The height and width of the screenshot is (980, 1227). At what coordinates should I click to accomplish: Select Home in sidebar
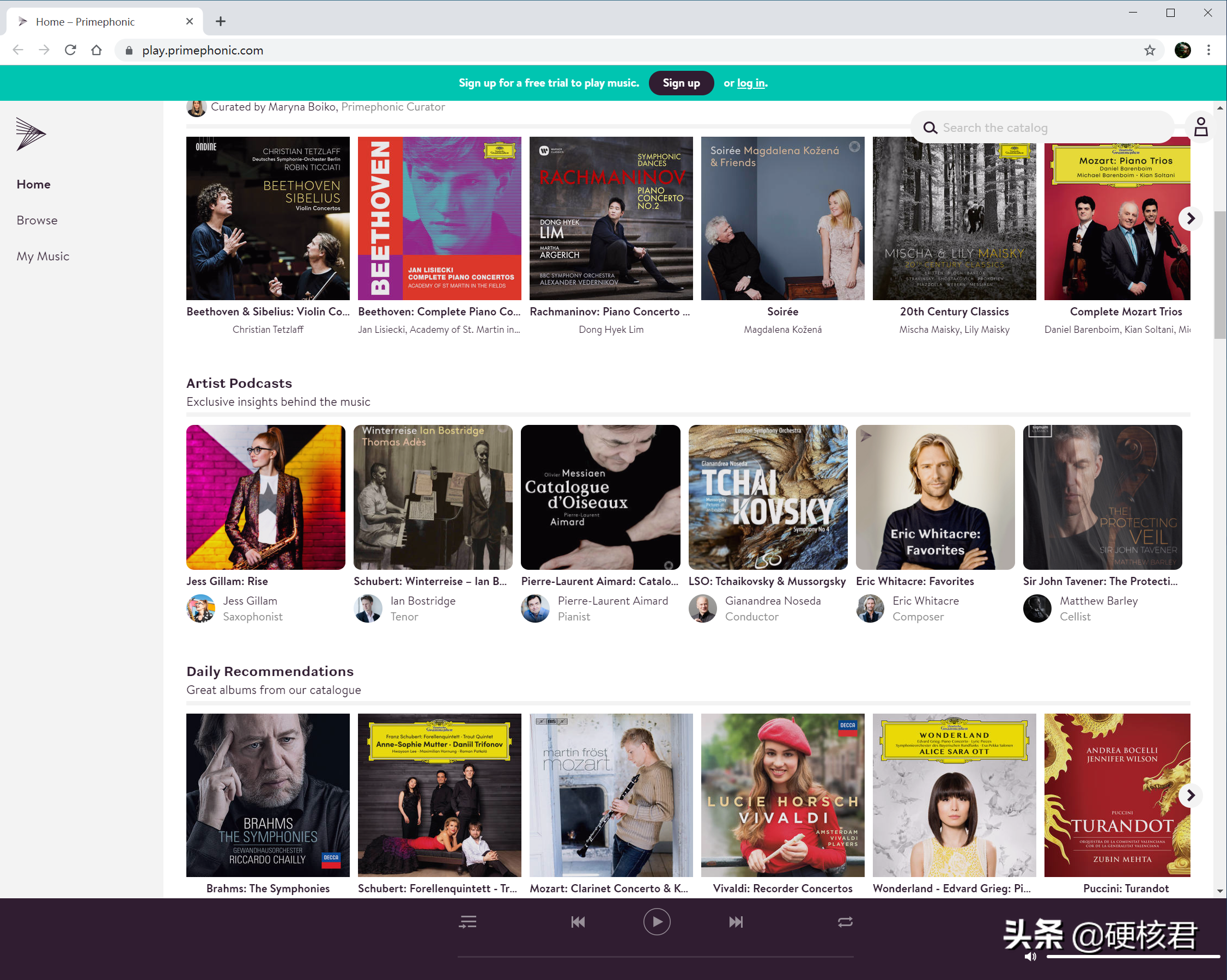point(34,184)
